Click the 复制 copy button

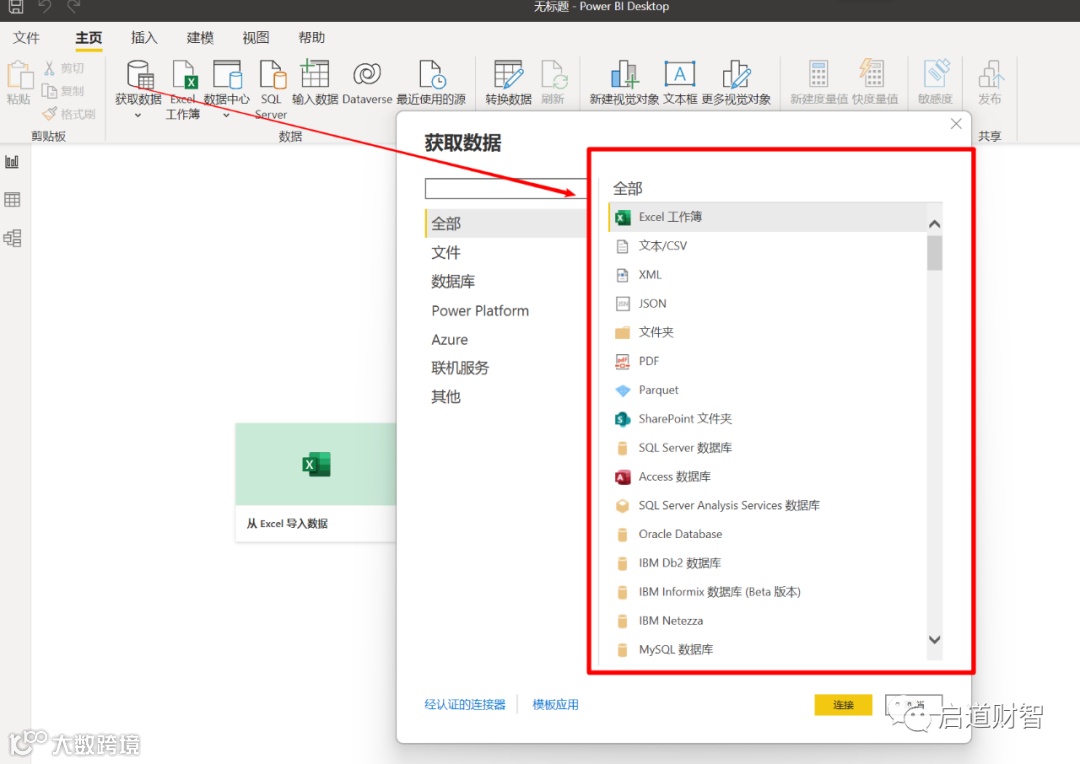(x=63, y=91)
